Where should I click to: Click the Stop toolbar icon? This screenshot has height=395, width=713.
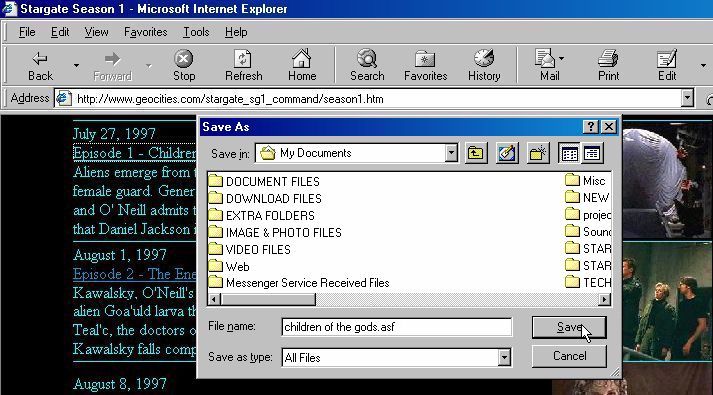184,66
